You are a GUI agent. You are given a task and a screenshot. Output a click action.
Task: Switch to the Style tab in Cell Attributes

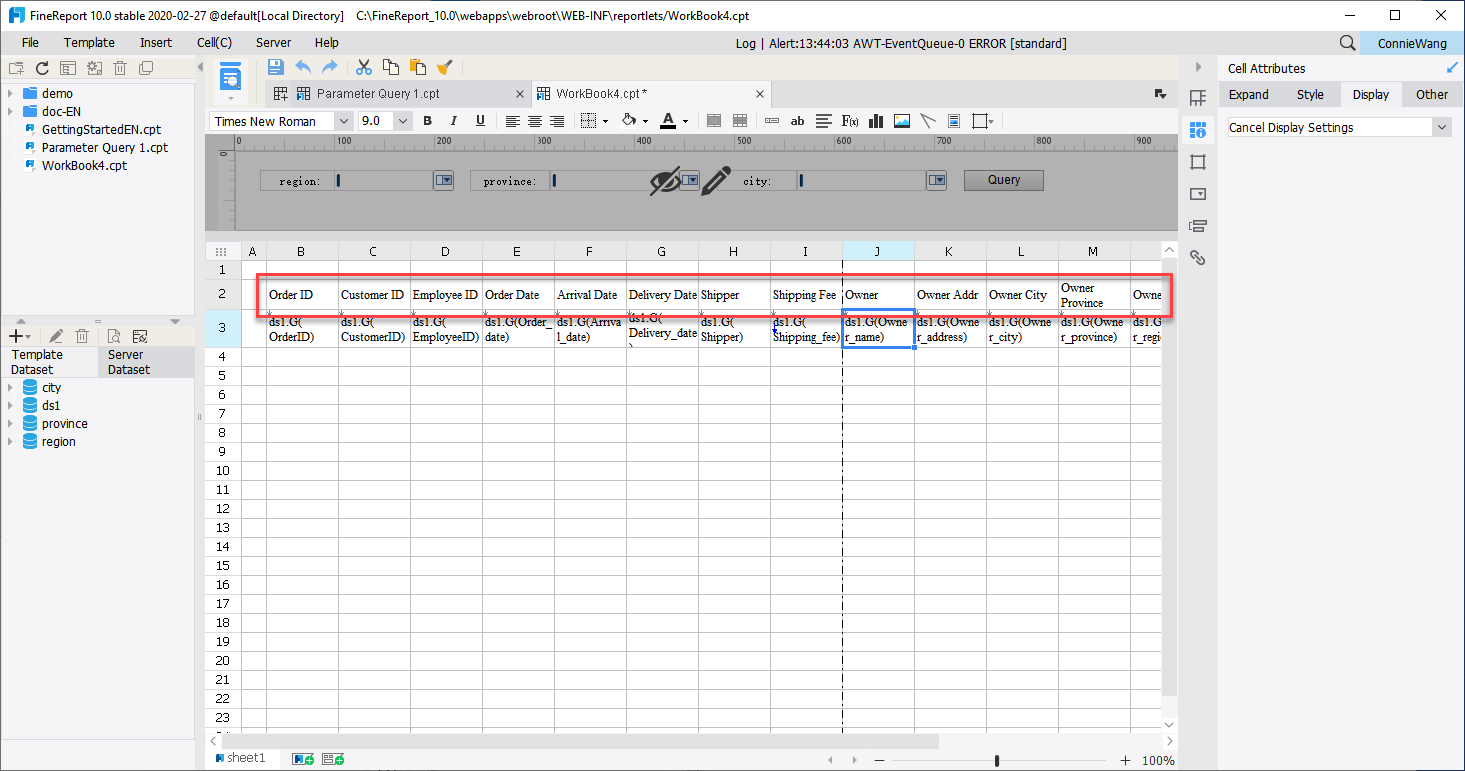pos(1310,95)
